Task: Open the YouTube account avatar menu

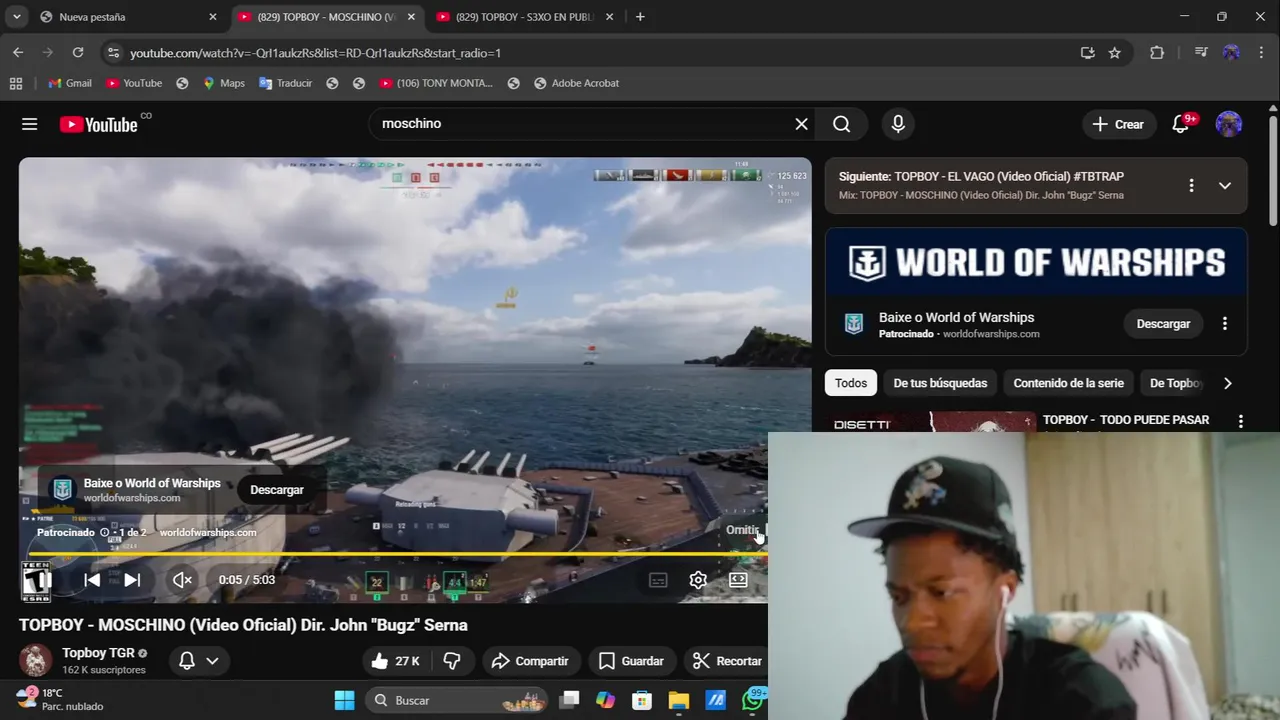Action: (1229, 124)
